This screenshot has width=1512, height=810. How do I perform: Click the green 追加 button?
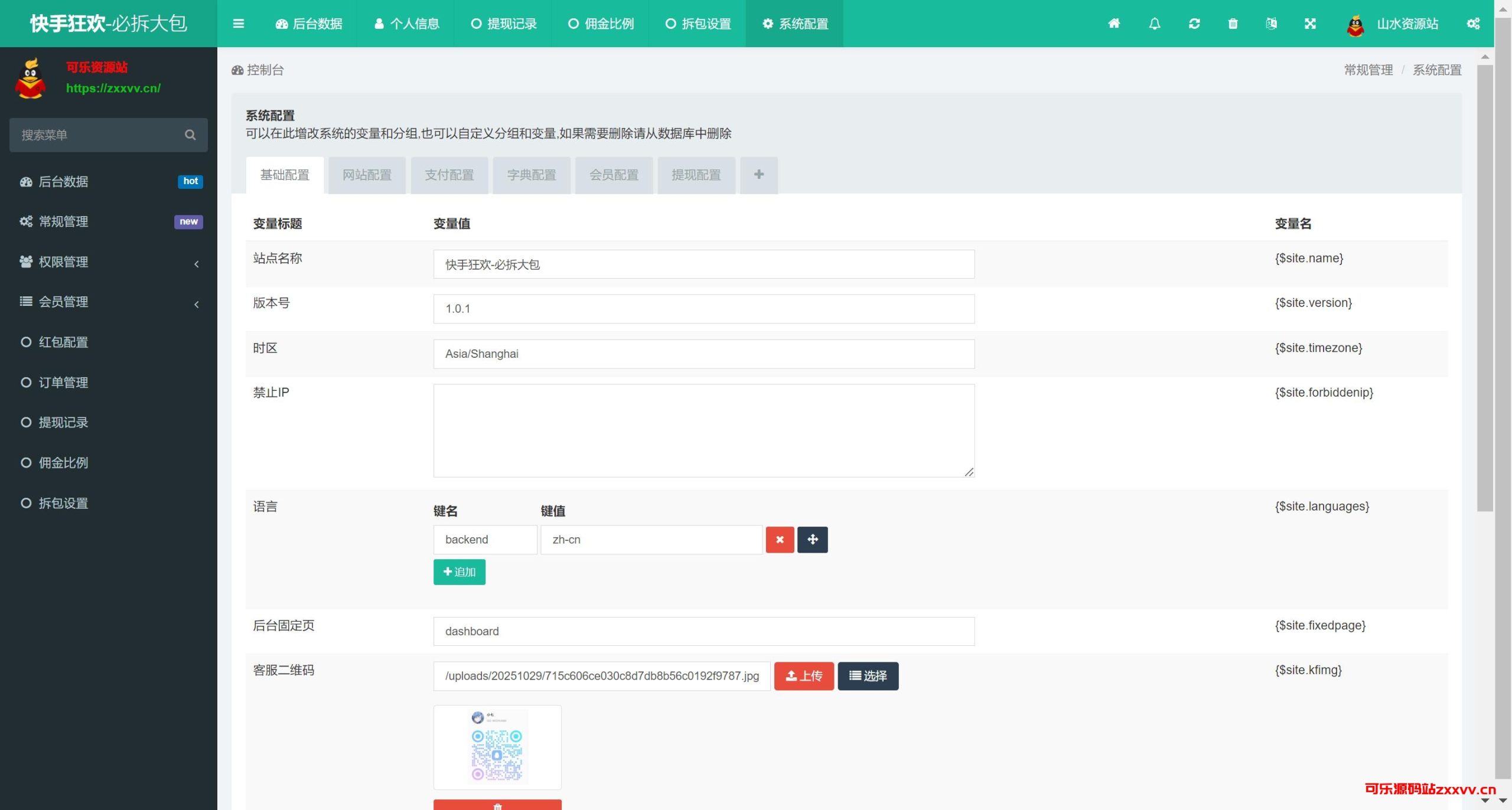coord(459,572)
